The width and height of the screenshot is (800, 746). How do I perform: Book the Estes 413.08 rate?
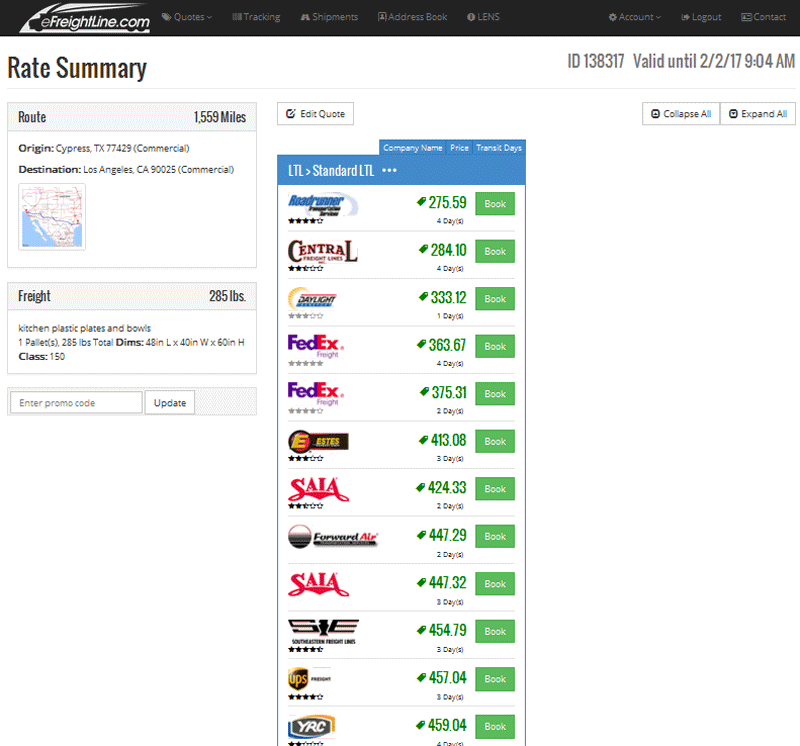495,441
